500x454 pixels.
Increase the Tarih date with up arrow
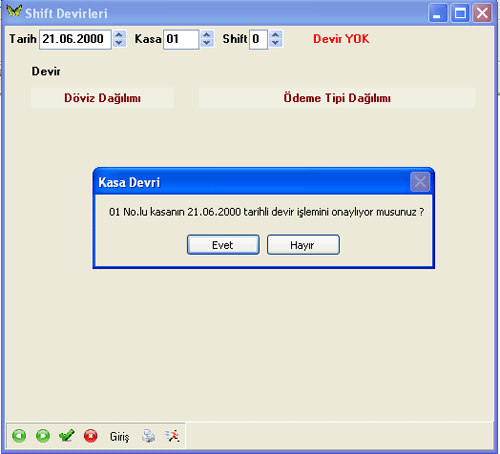(119, 35)
